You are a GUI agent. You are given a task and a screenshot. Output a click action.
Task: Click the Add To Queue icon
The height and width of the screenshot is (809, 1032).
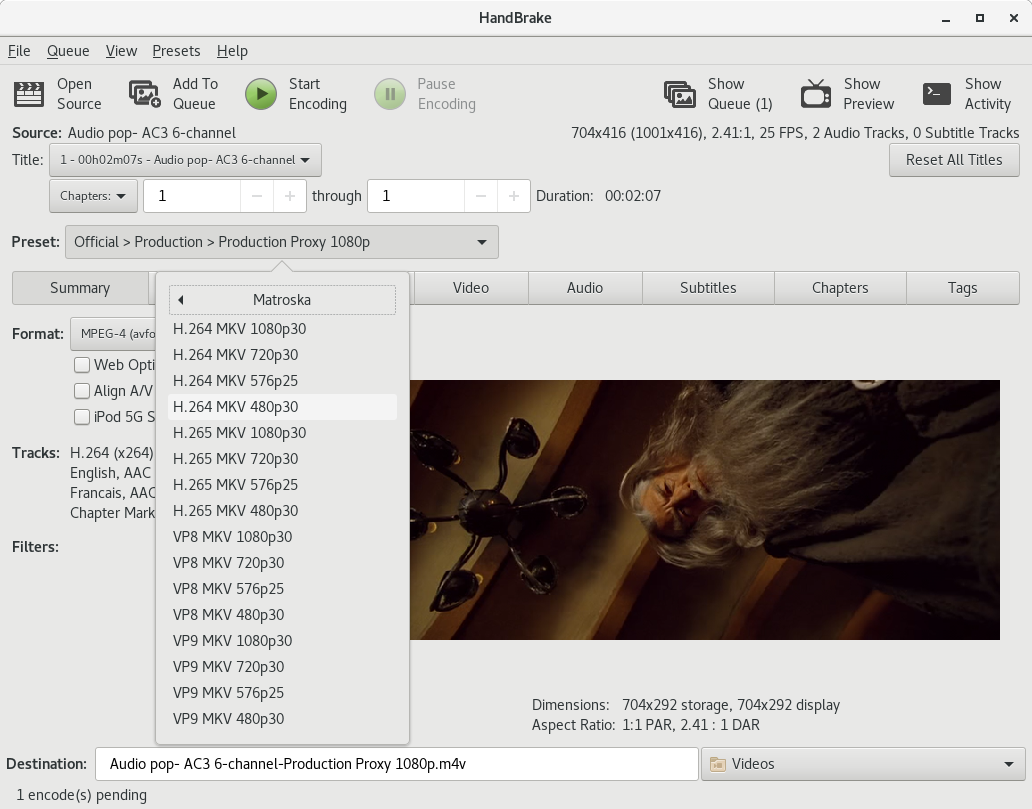coord(145,94)
